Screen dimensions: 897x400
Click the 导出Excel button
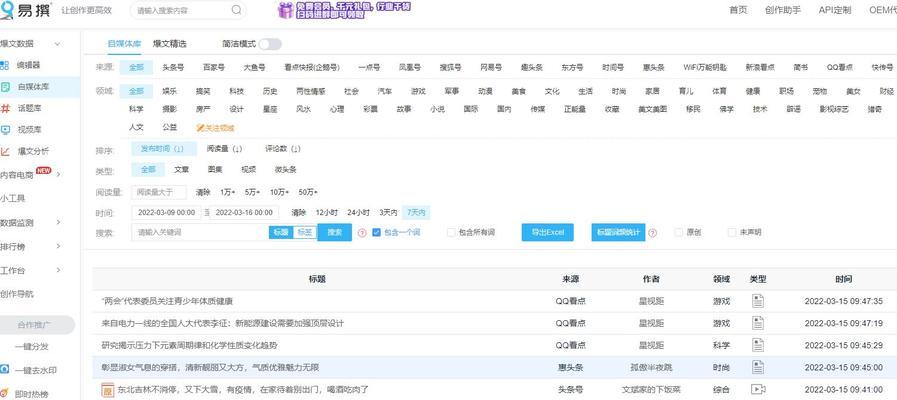pyautogui.click(x=547, y=232)
